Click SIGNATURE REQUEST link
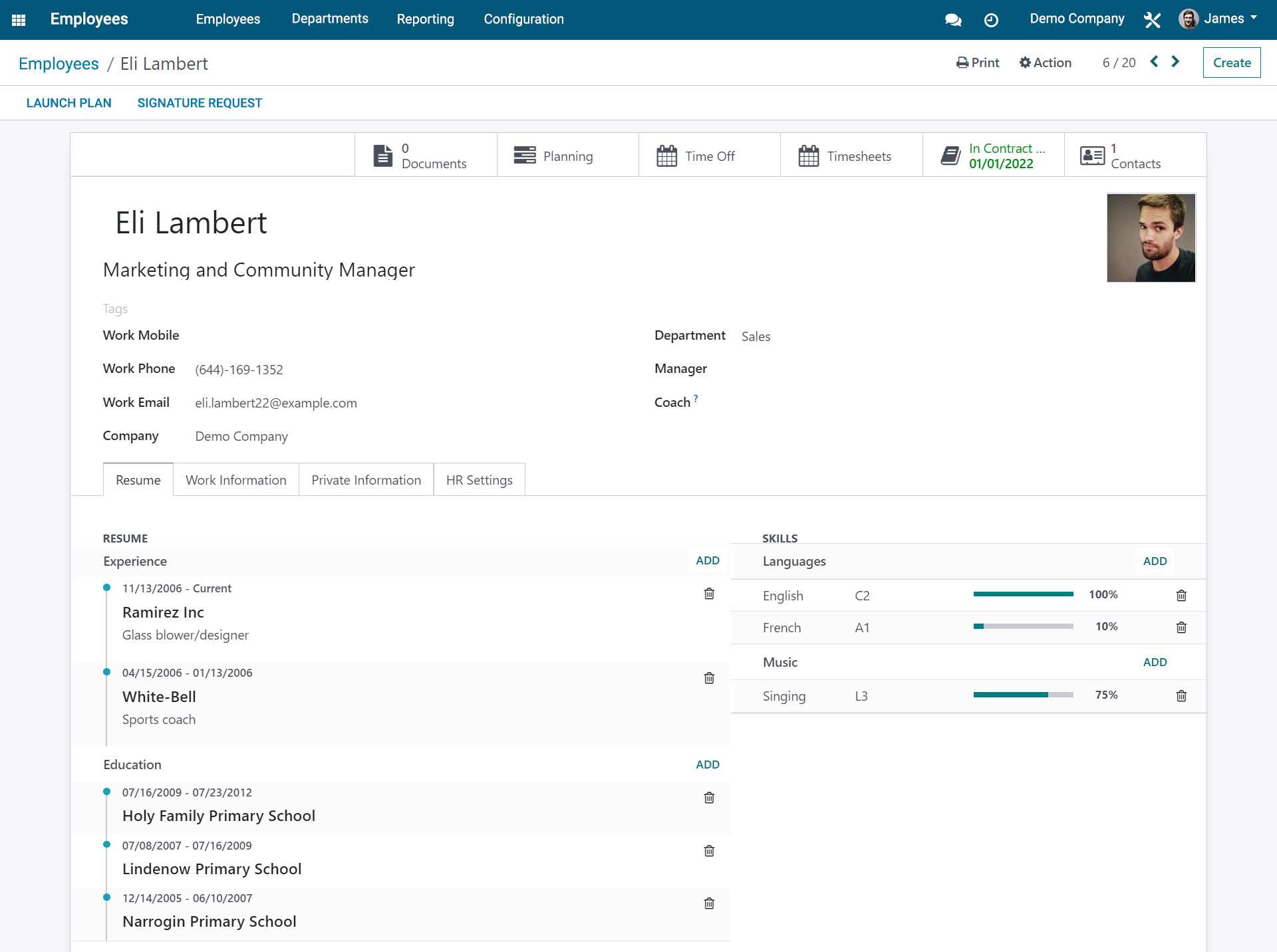The image size is (1277, 952). [200, 103]
